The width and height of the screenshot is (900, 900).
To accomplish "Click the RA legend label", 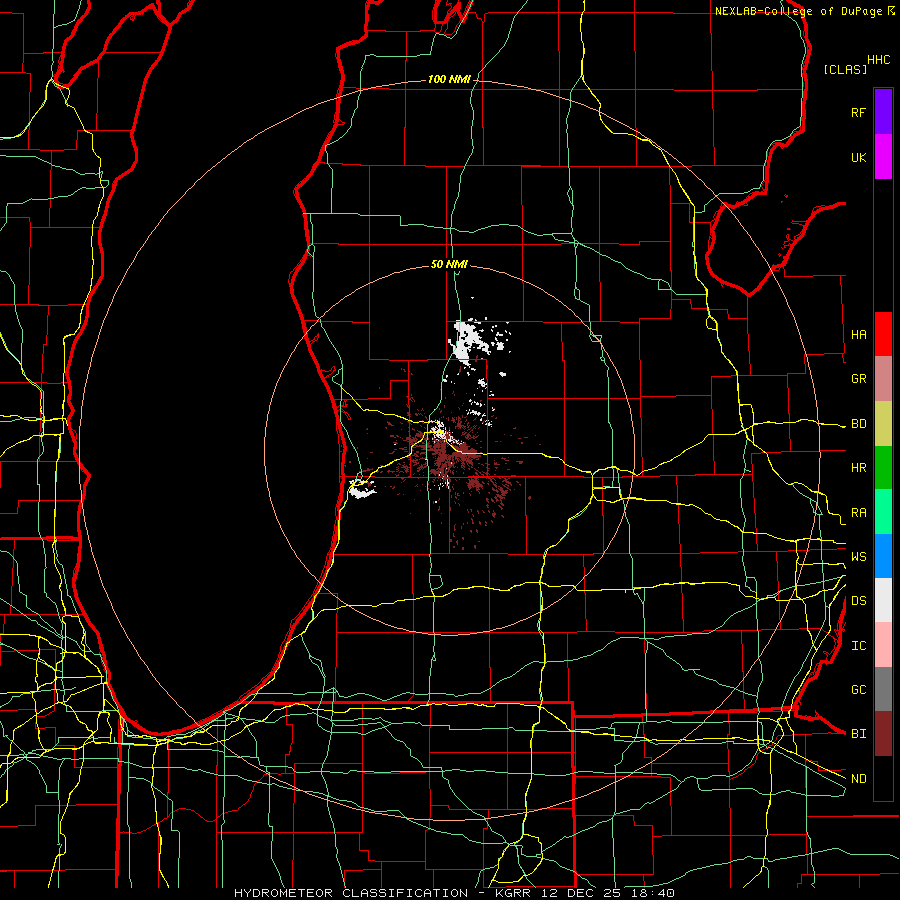I will click(x=858, y=513).
